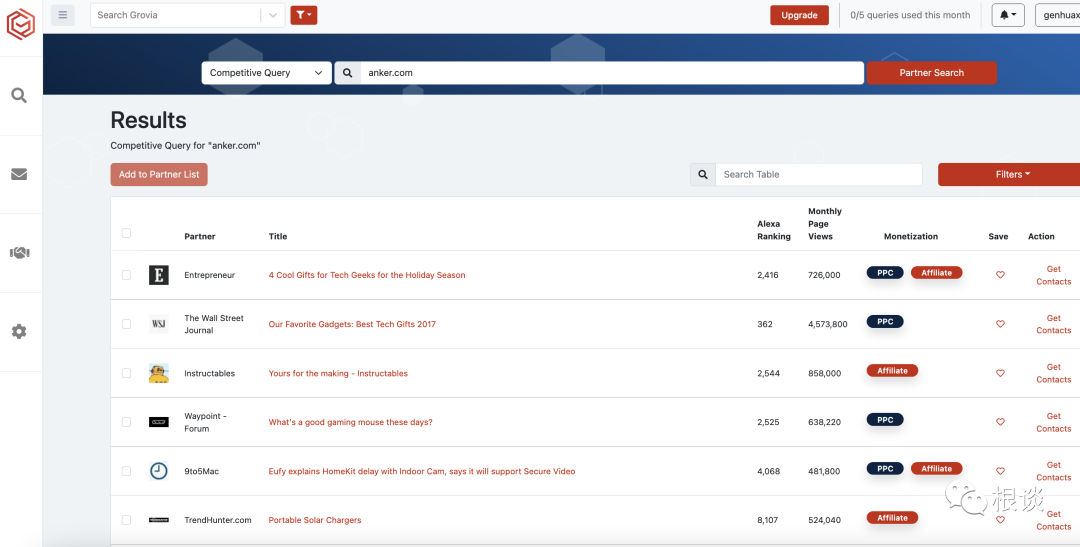This screenshot has height=547, width=1080.
Task: Open the red Filters dropdown
Action: pos(1011,174)
